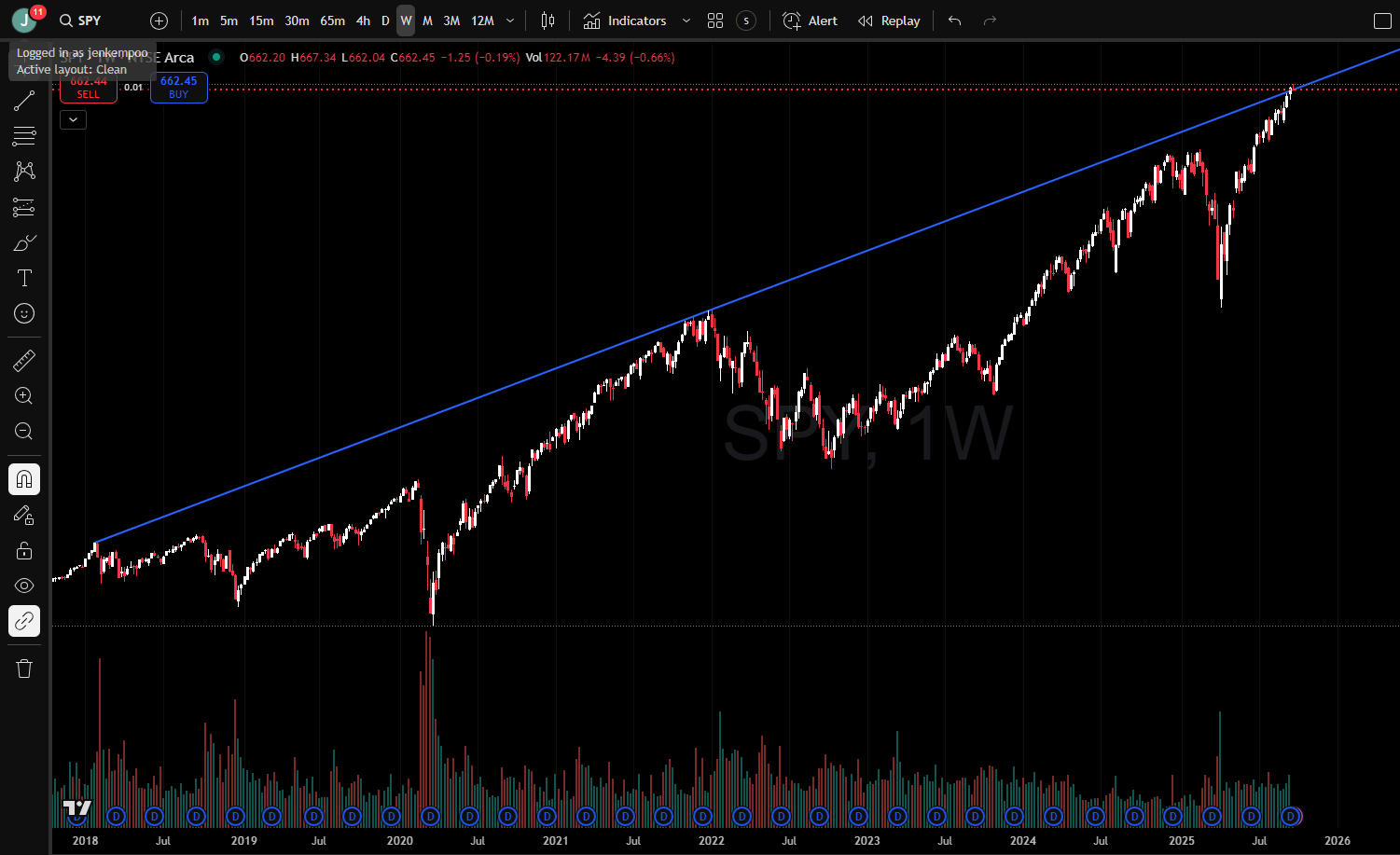Open the Indicators favorites dropdown arrow

pyautogui.click(x=686, y=21)
